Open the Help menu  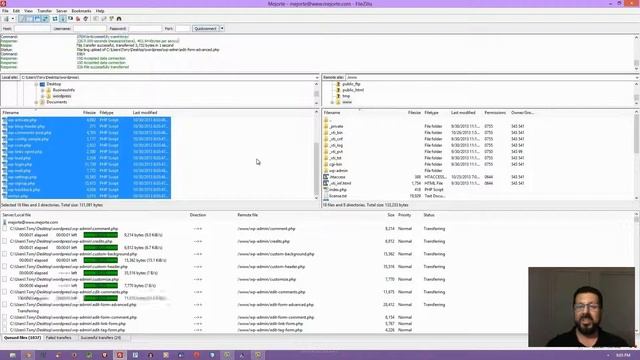point(100,11)
